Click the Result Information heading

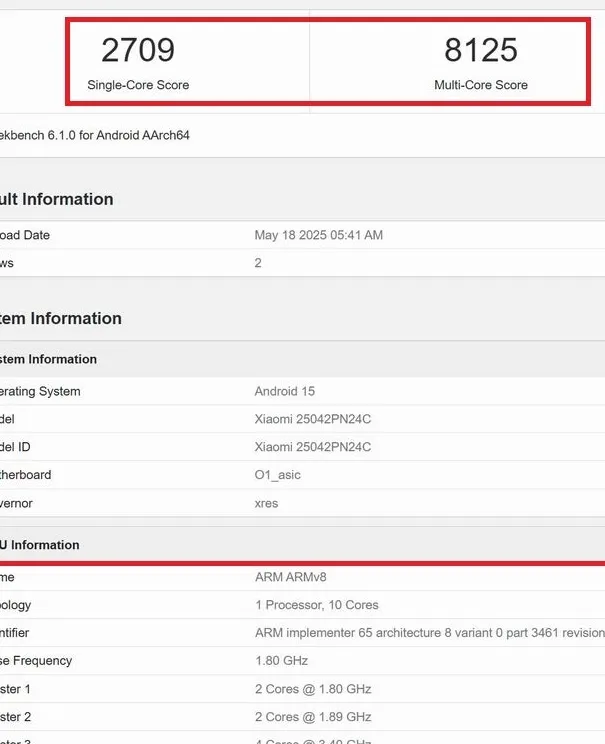[56, 199]
